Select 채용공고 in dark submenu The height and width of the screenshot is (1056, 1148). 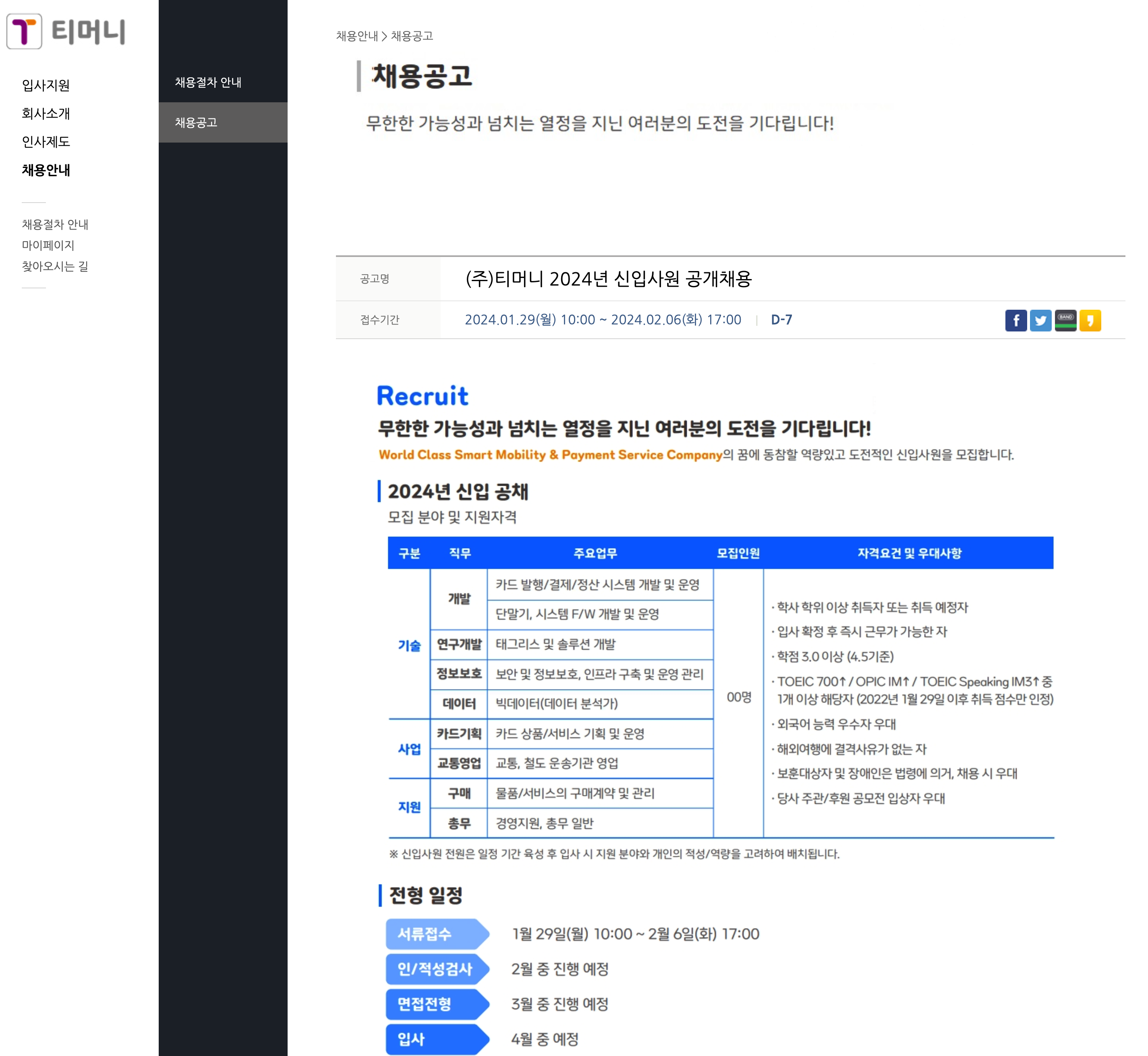(x=196, y=122)
